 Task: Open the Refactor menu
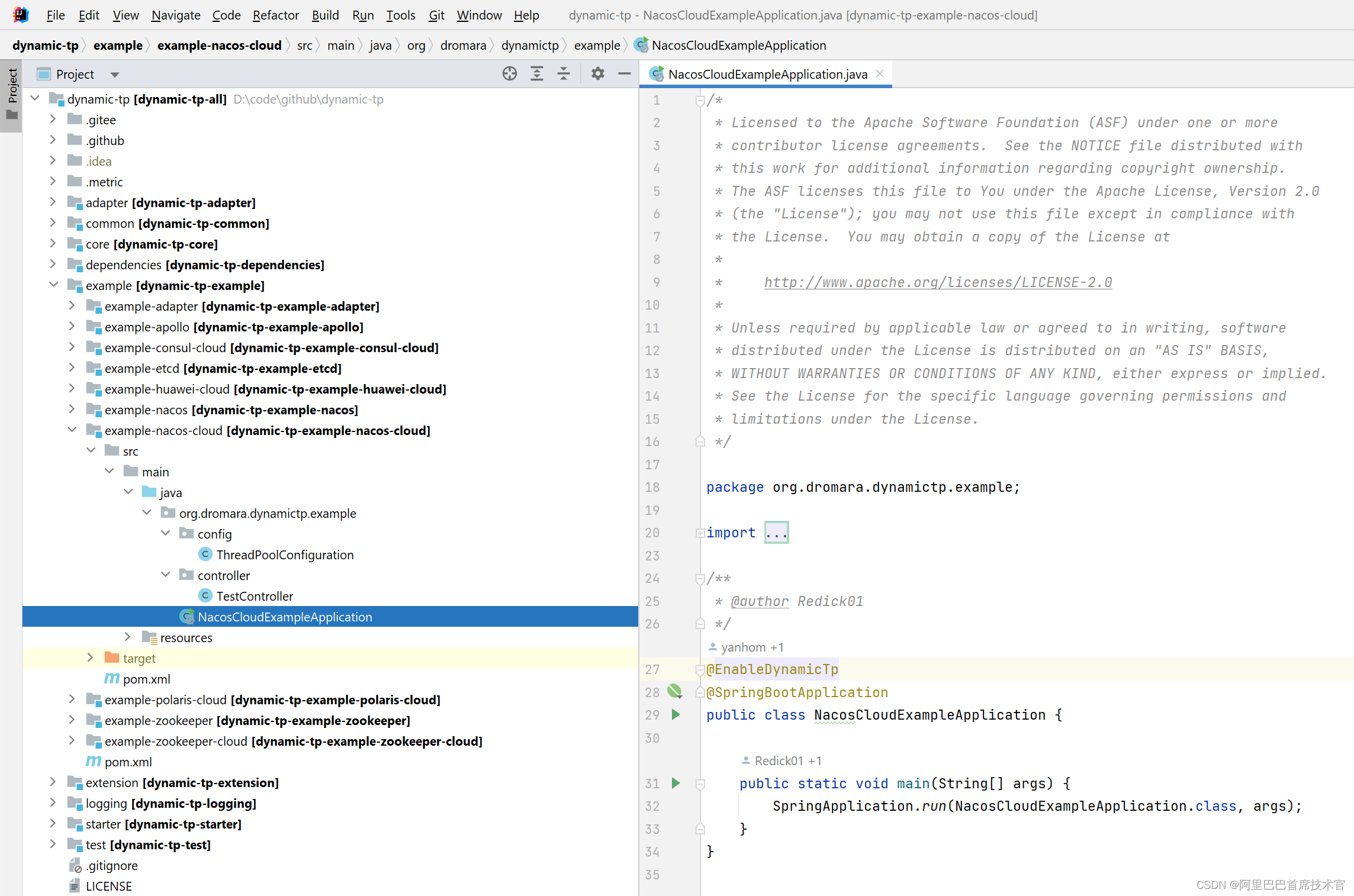point(275,15)
